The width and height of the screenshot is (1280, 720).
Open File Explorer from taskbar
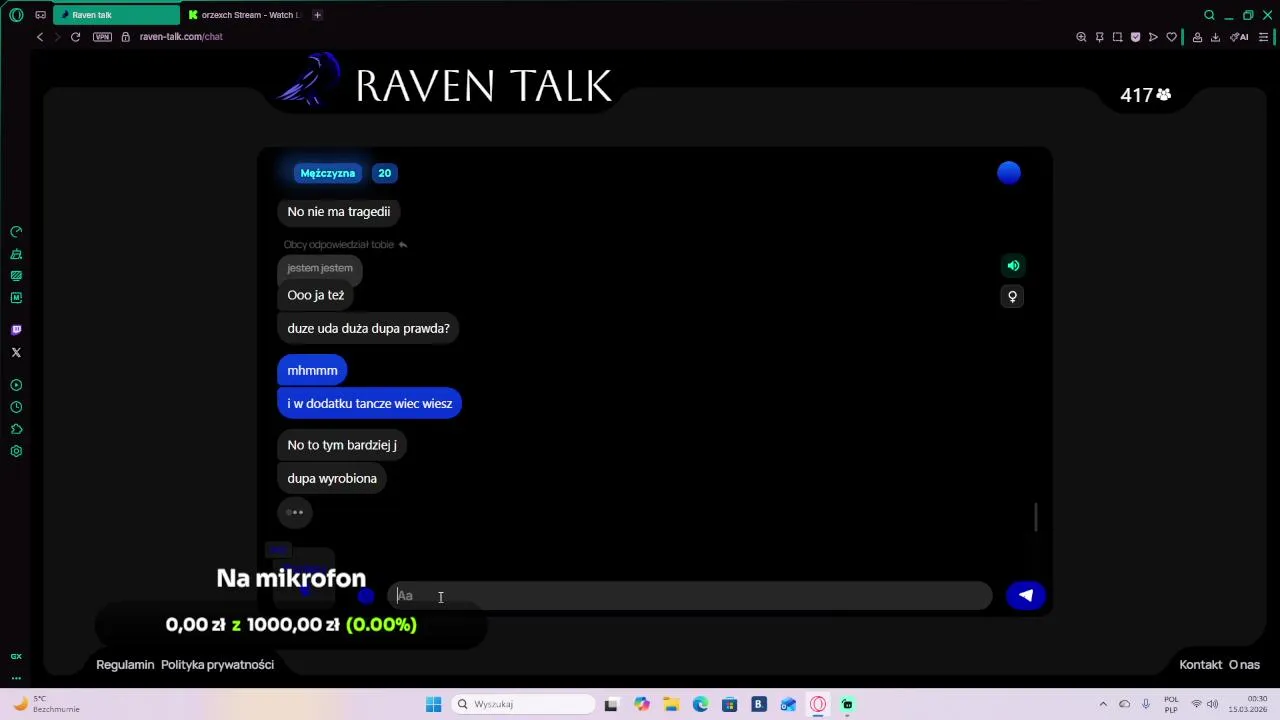pyautogui.click(x=671, y=705)
